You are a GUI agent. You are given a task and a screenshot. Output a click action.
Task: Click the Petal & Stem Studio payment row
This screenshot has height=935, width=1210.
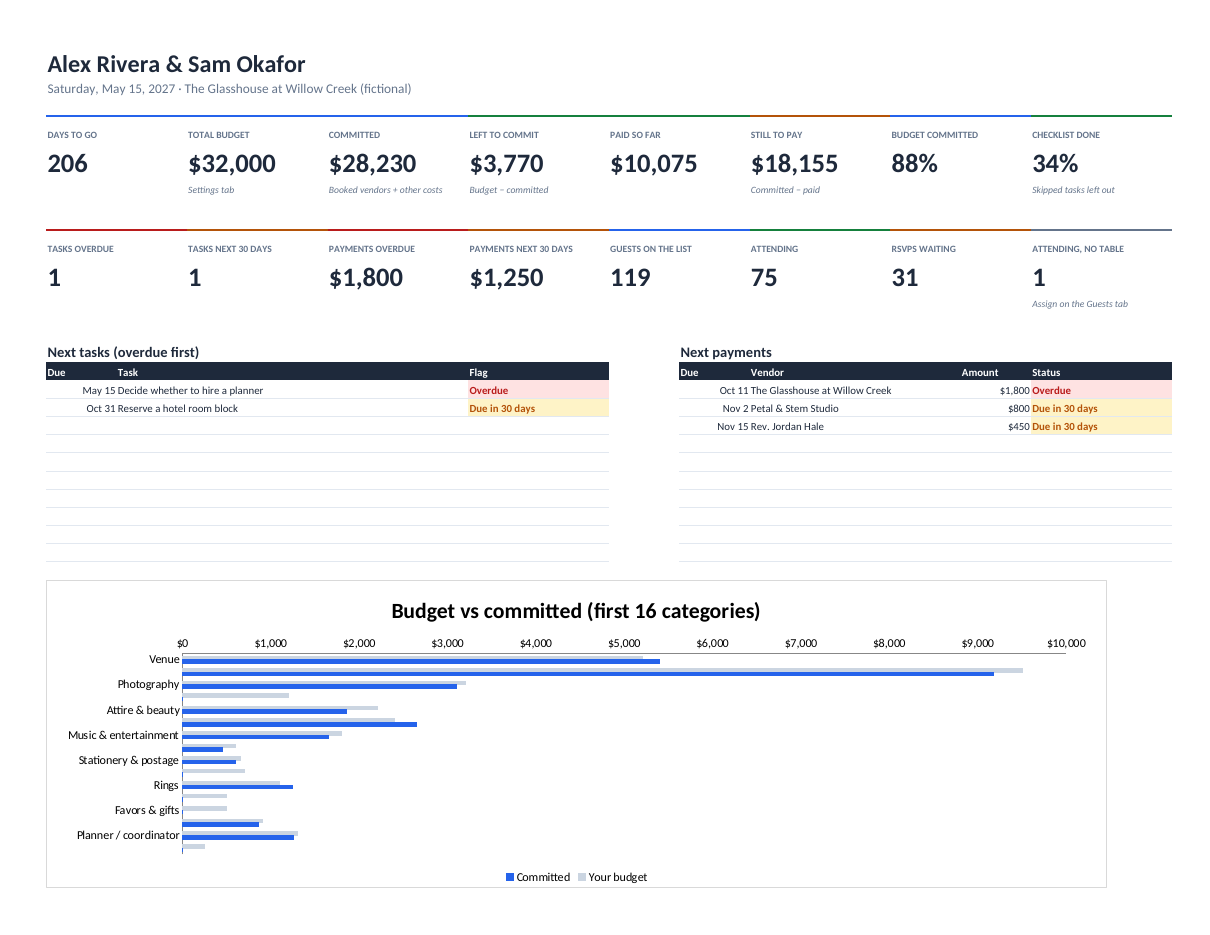point(925,408)
